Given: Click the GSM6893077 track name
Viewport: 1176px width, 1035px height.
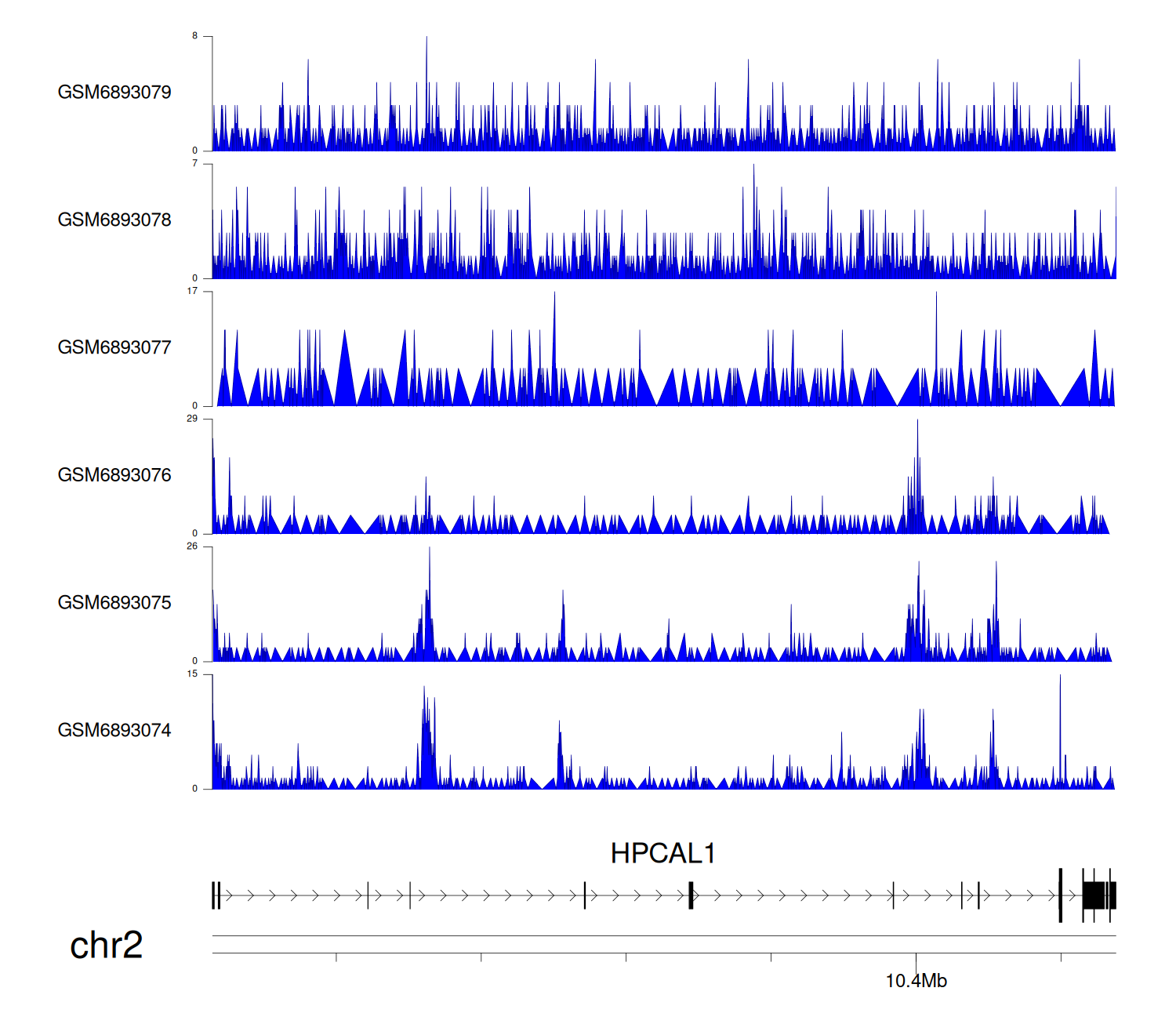Looking at the screenshot, I should tap(114, 347).
